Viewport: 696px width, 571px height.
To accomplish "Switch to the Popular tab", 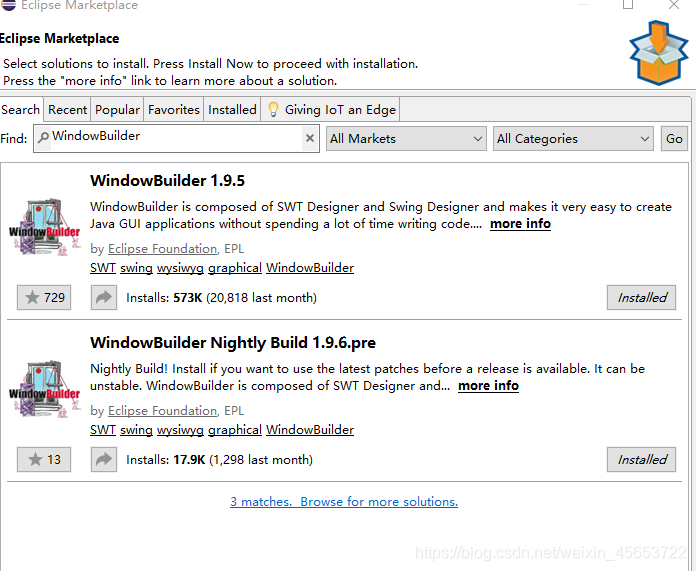I will pos(117,109).
